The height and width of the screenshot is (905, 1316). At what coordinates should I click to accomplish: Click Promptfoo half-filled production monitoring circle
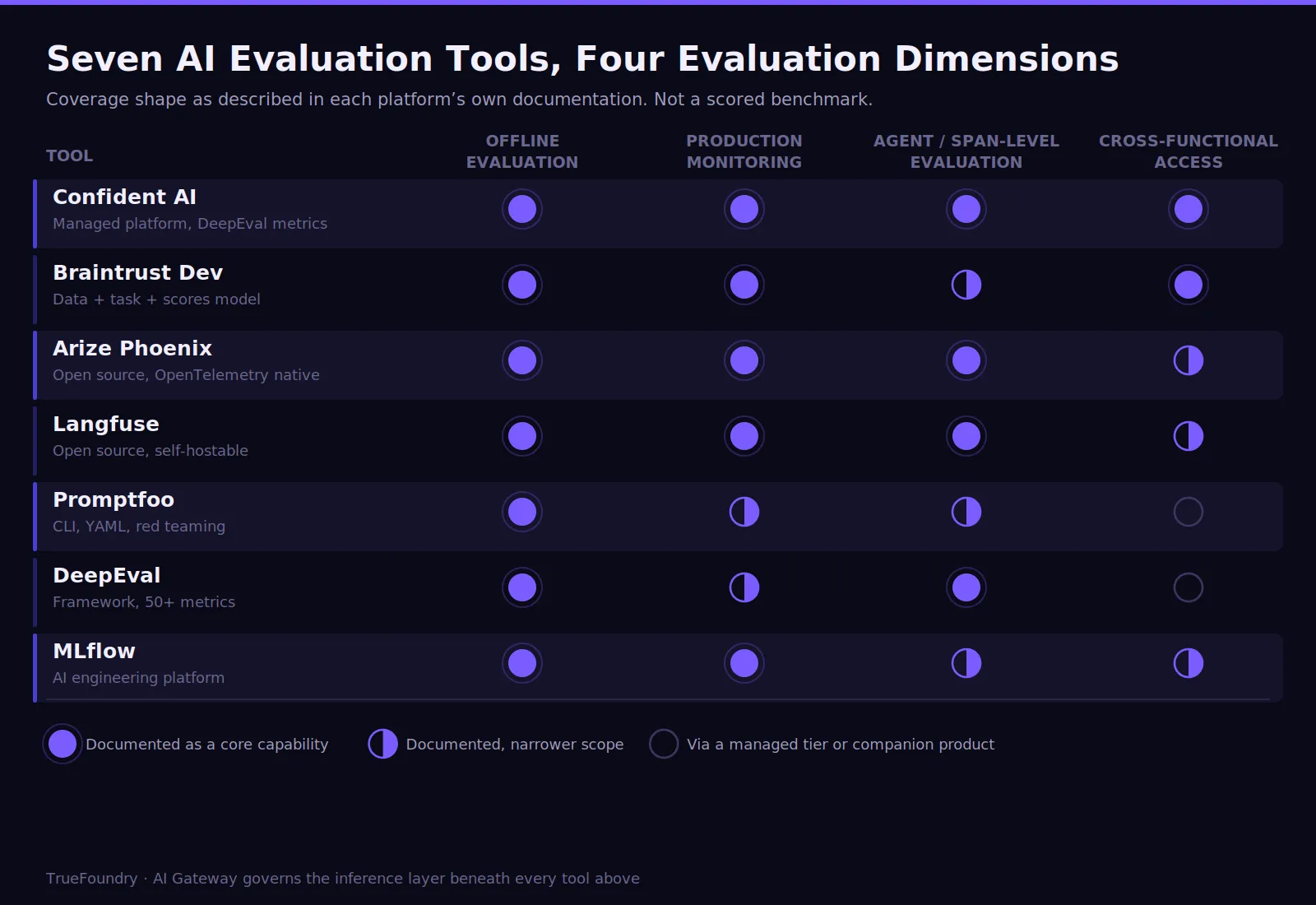(744, 512)
